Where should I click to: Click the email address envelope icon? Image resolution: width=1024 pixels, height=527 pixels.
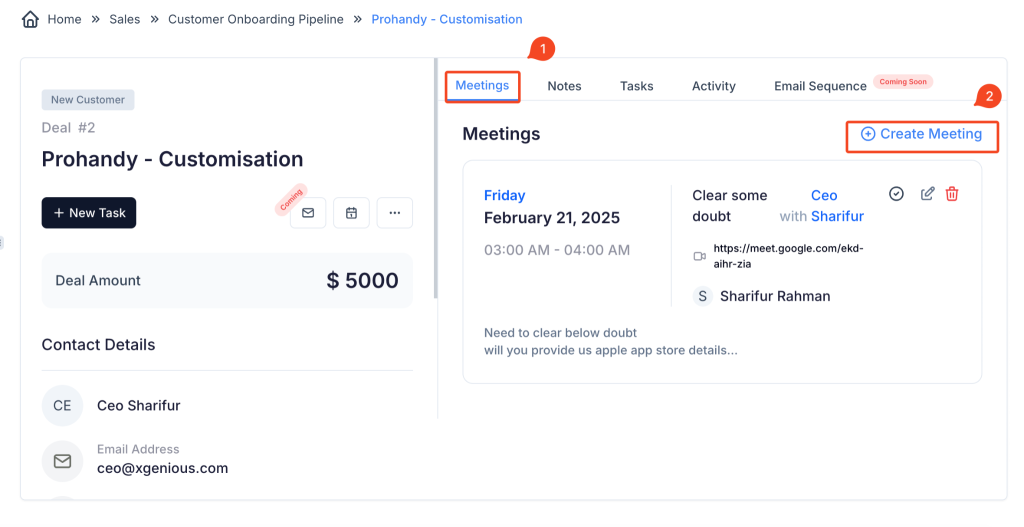pyautogui.click(x=62, y=461)
